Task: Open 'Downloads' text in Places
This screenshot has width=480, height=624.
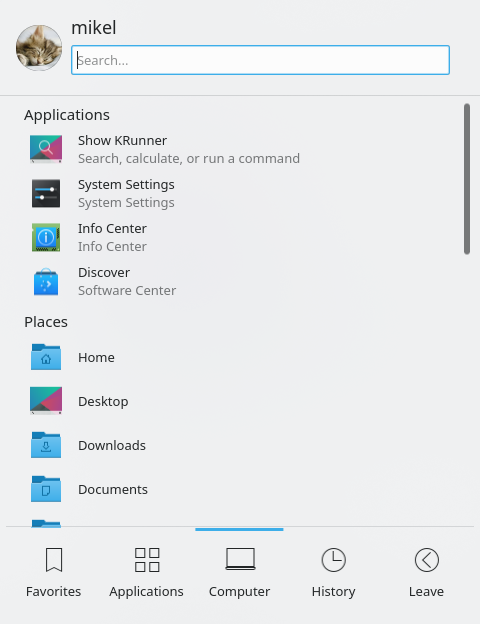Action: click(x=112, y=445)
